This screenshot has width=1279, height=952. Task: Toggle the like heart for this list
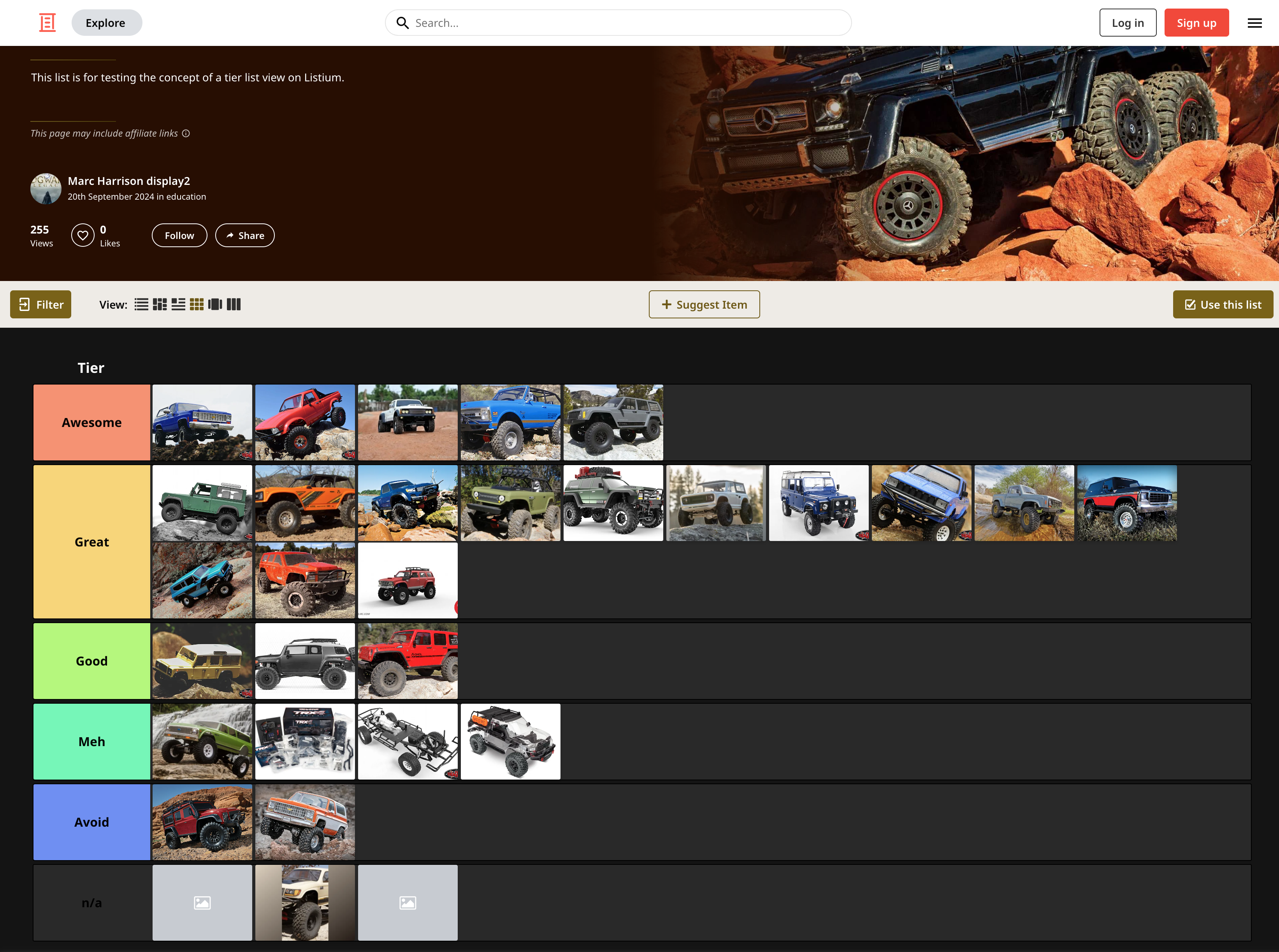[83, 235]
